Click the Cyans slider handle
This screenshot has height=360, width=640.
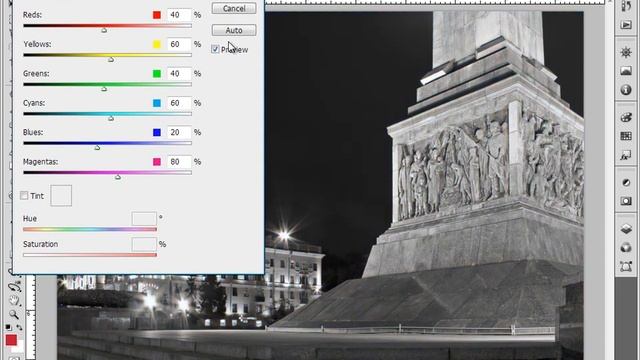click(111, 118)
